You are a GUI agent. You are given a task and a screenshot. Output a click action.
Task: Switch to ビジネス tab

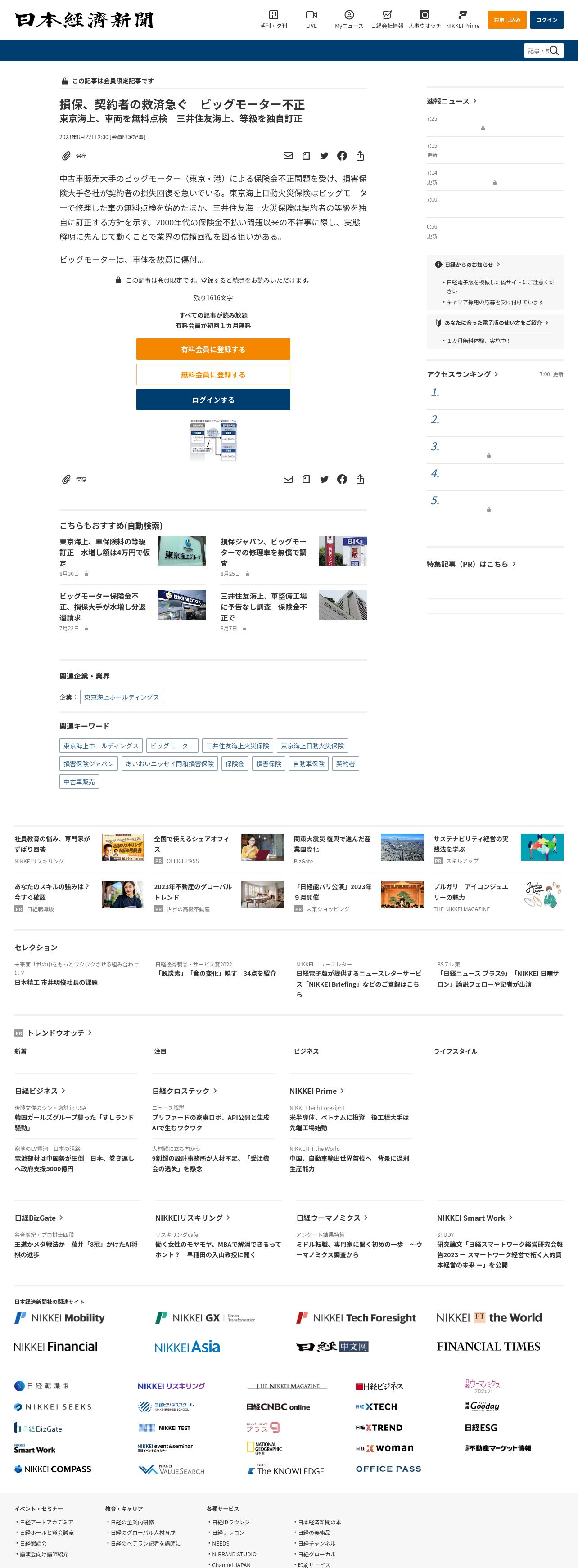(307, 1051)
